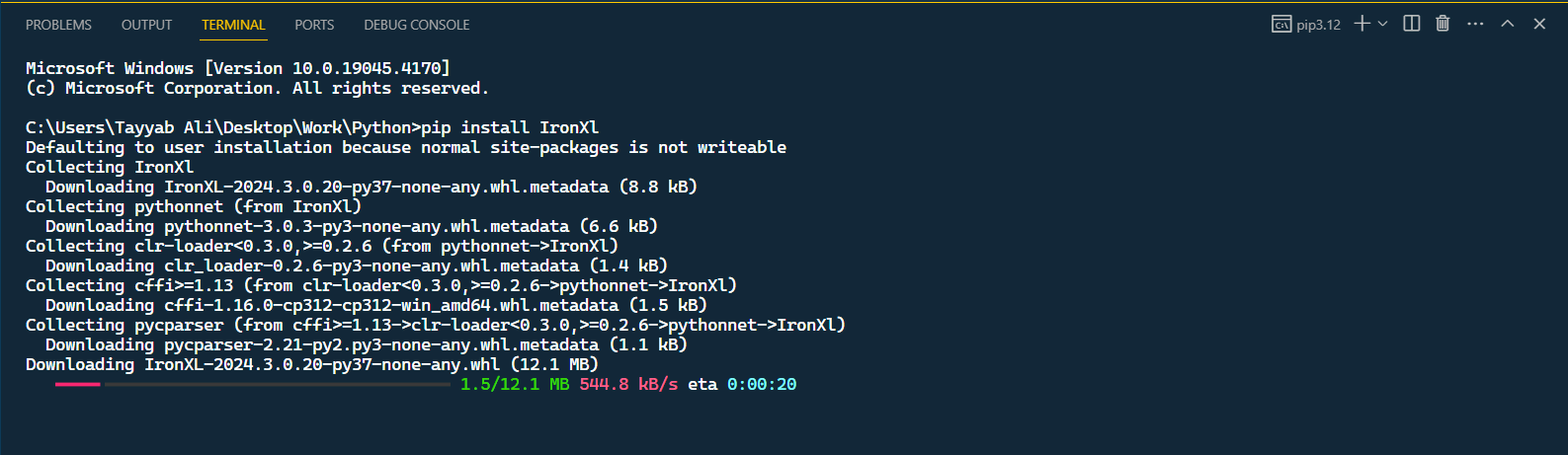Maximize panel size with up chevron
Screen dimensions: 1568x455
point(1508,24)
